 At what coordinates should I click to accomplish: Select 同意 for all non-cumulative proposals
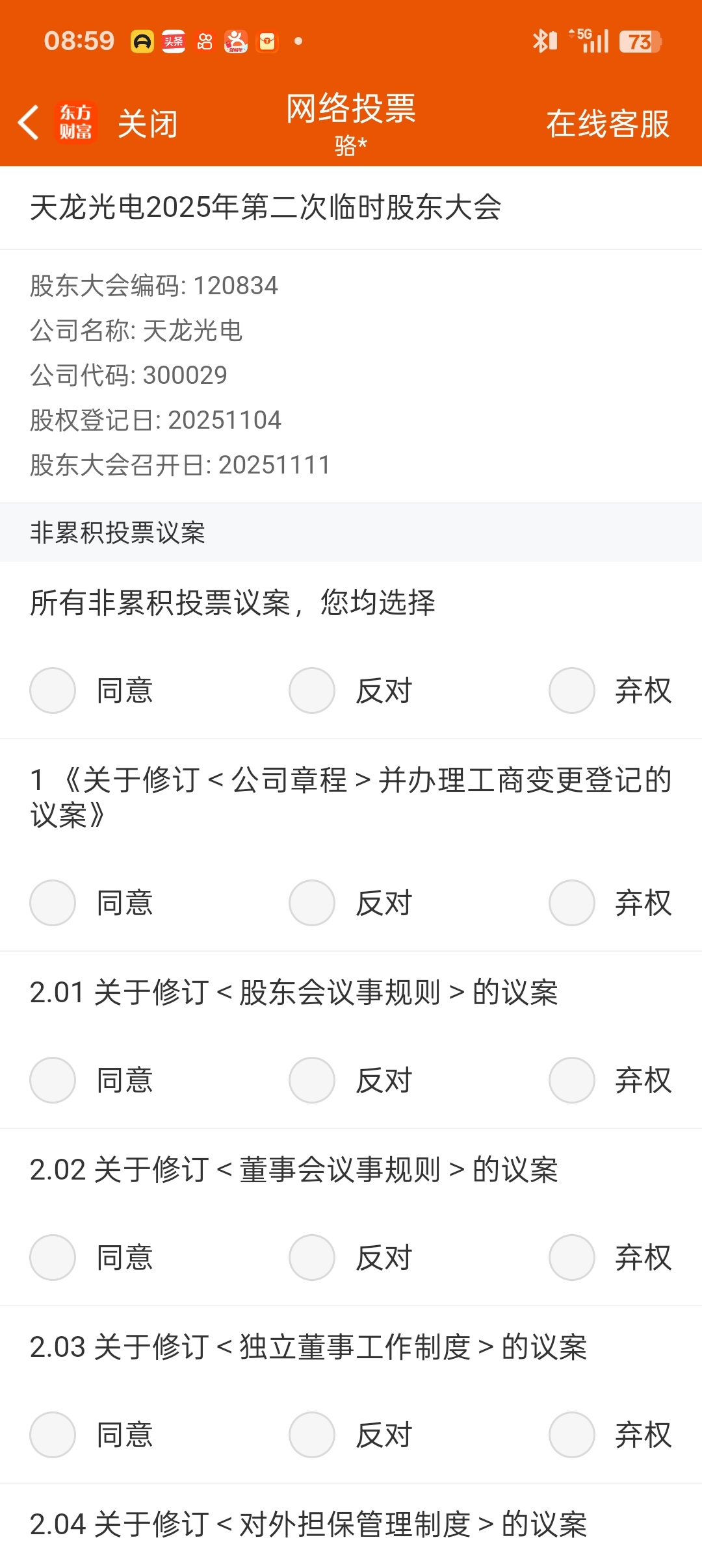point(53,690)
